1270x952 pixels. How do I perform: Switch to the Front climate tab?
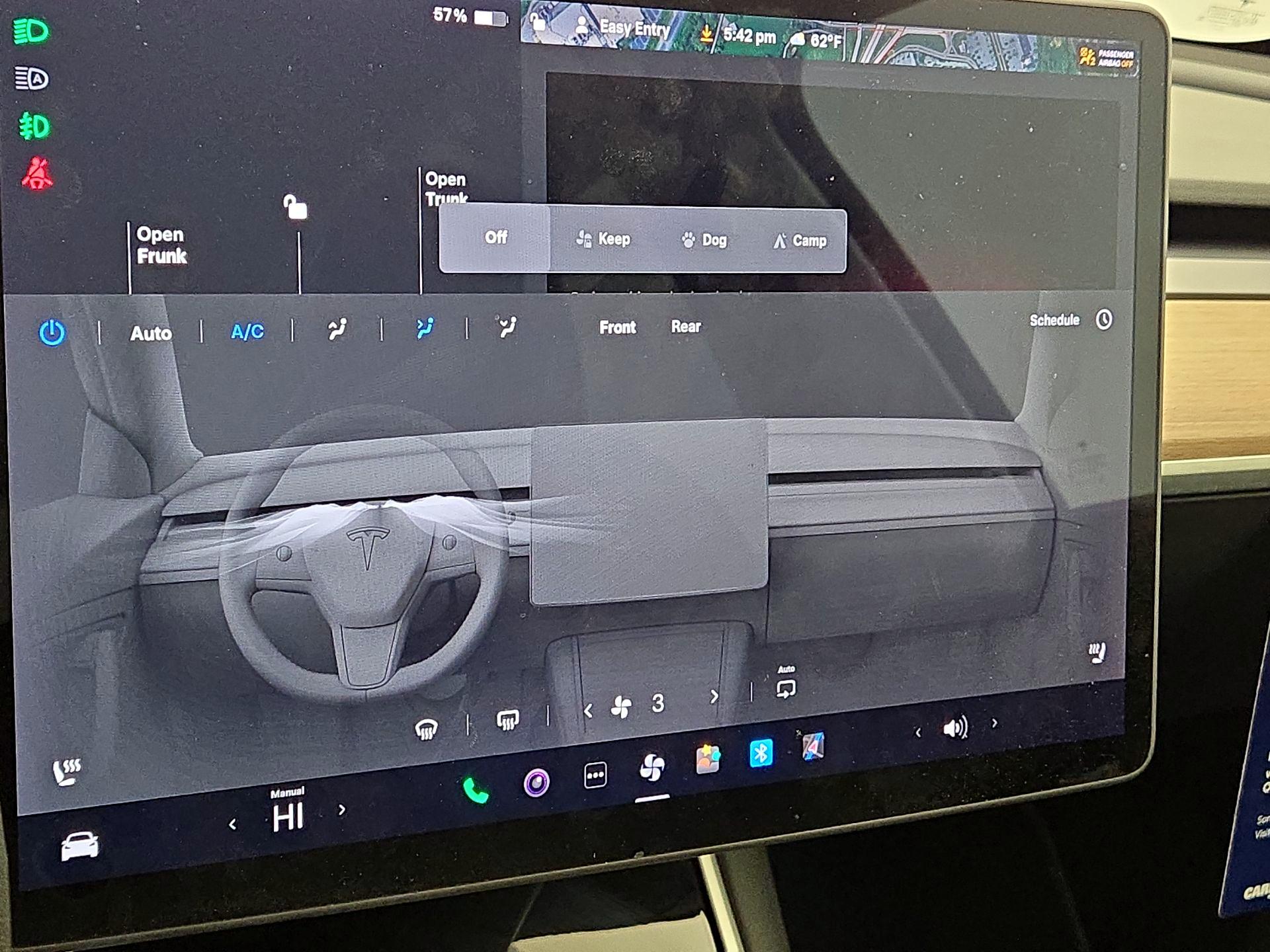(617, 327)
